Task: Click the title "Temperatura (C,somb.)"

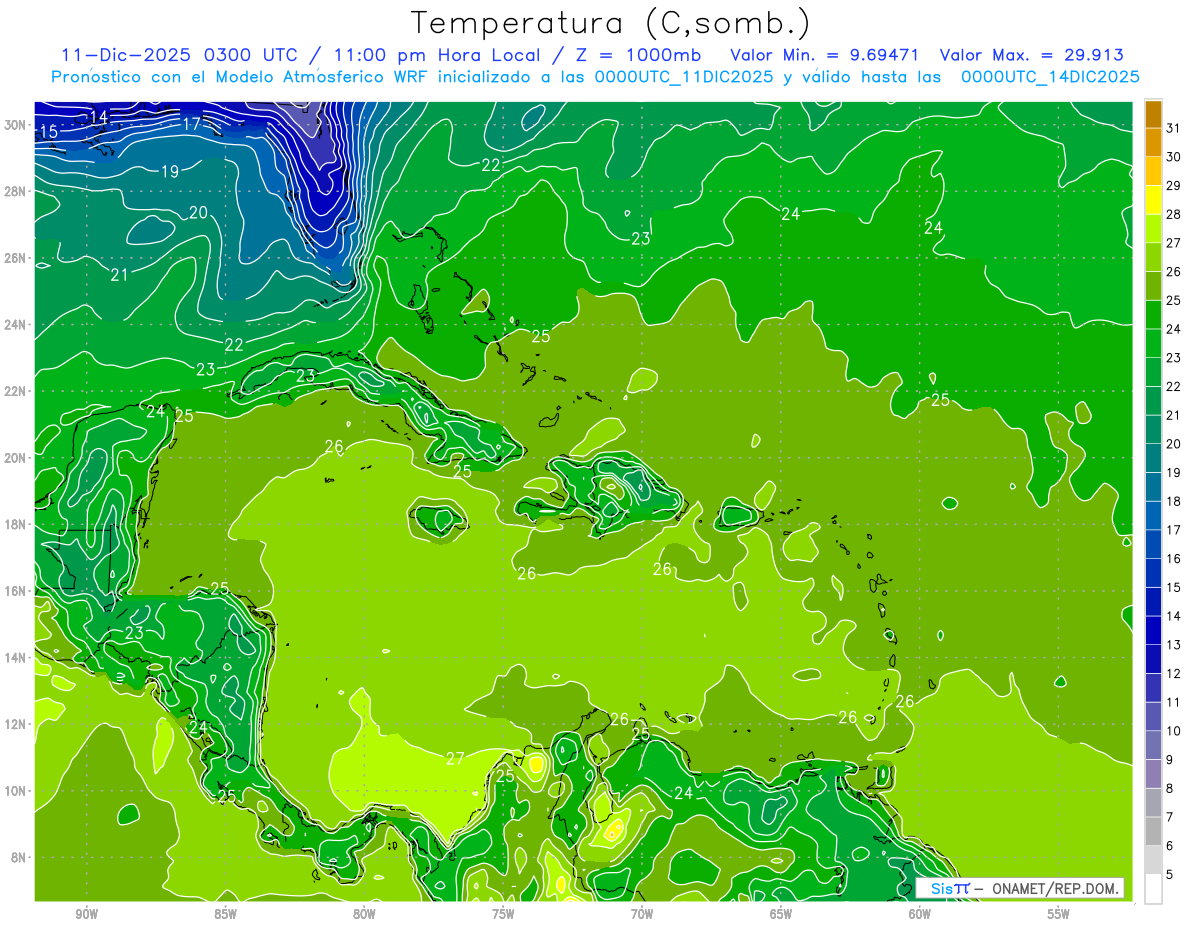Action: point(610,23)
